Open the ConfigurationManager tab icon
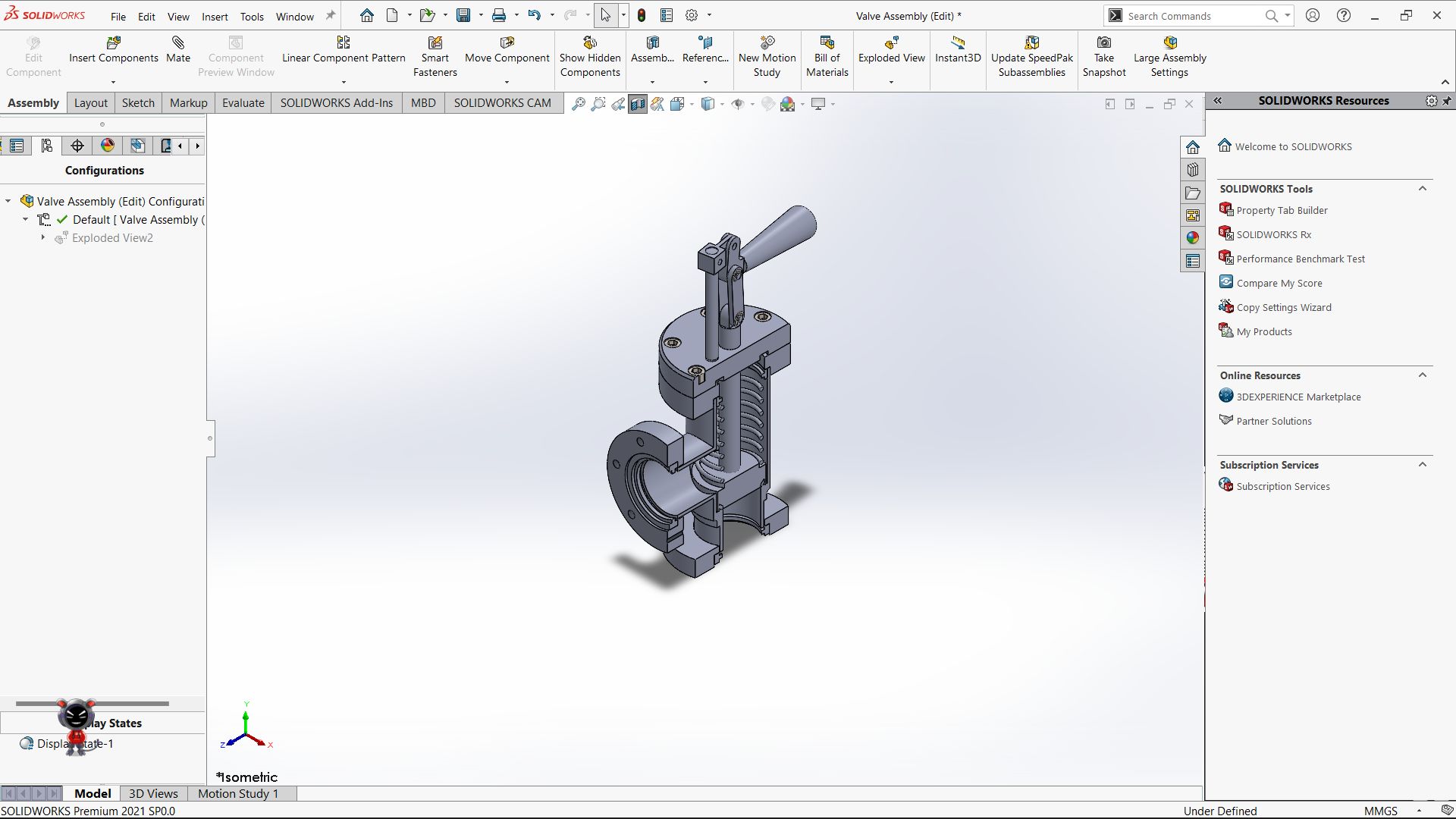 pyautogui.click(x=47, y=146)
